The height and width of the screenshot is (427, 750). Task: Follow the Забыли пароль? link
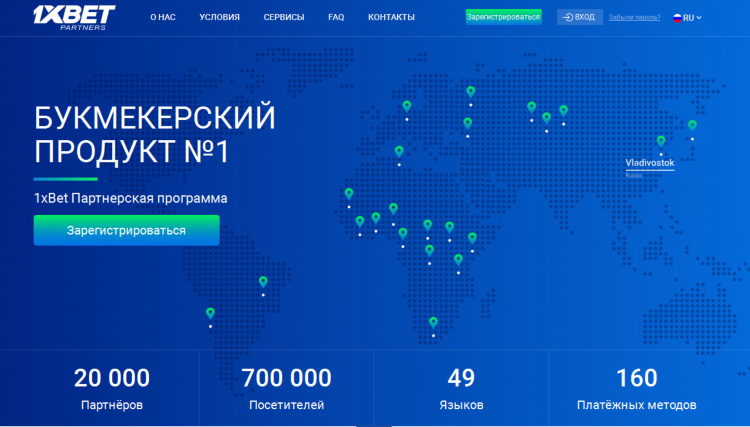pos(634,18)
